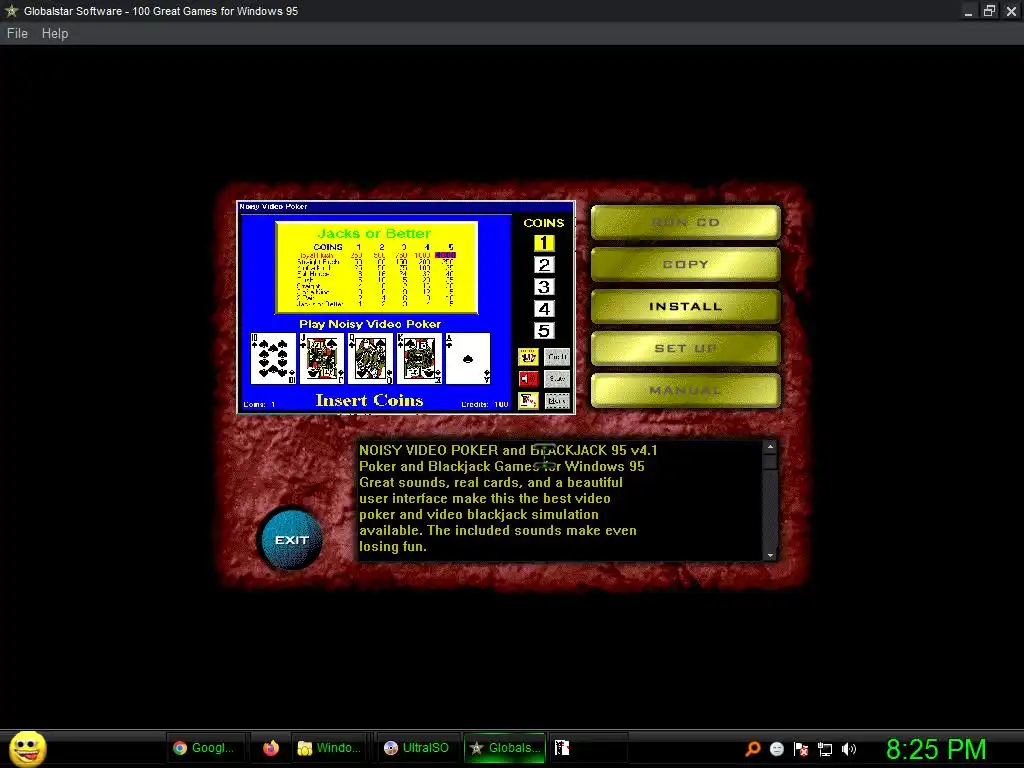Minimize the Globalstar window
Screen dimensions: 1024x768
[x=968, y=10]
